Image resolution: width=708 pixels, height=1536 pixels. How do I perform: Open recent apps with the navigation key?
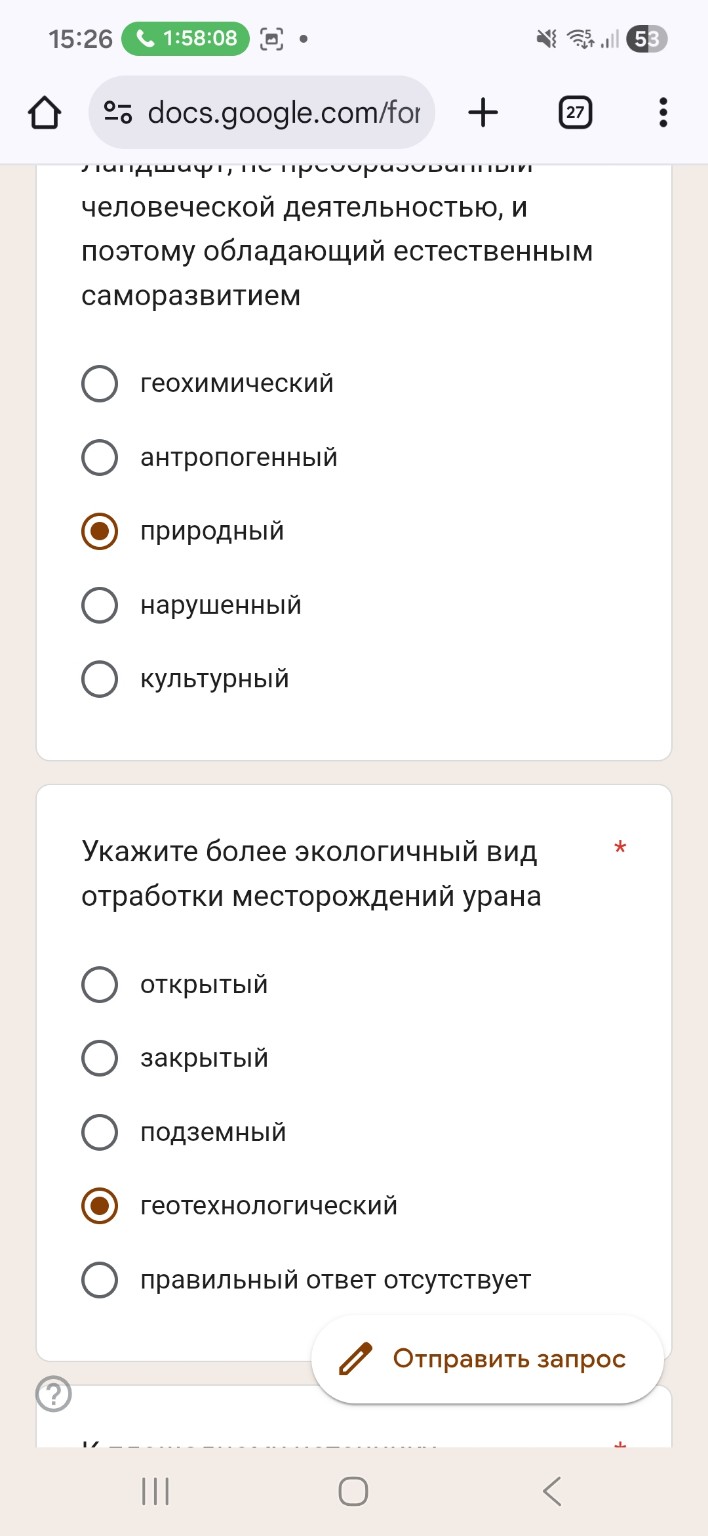(154, 1490)
